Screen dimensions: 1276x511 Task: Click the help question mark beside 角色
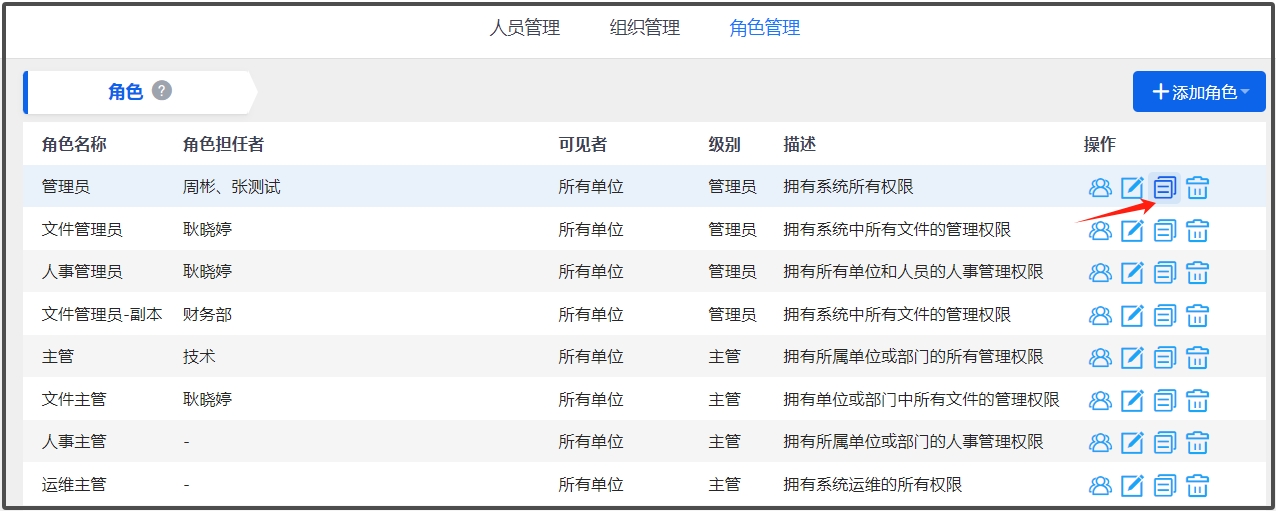(x=162, y=91)
